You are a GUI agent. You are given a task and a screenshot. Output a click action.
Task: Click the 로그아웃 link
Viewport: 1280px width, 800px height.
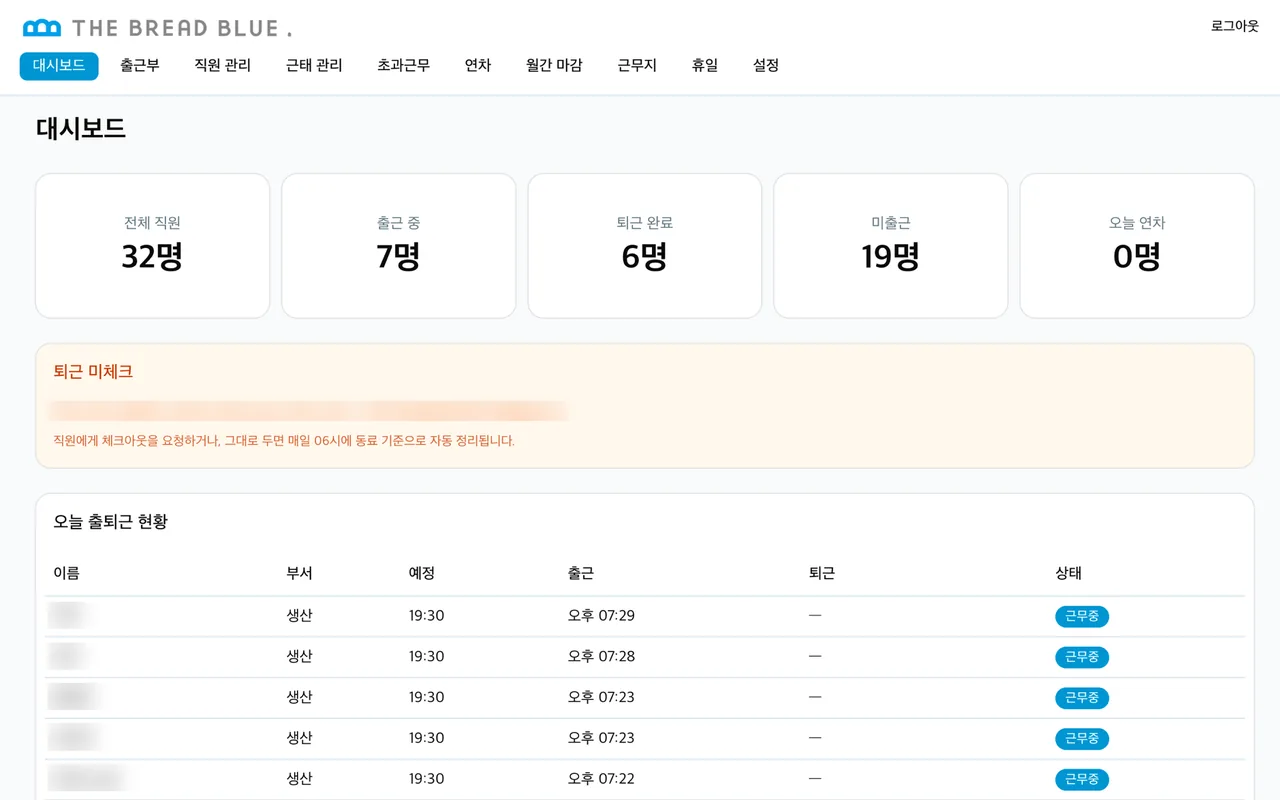tap(1235, 26)
